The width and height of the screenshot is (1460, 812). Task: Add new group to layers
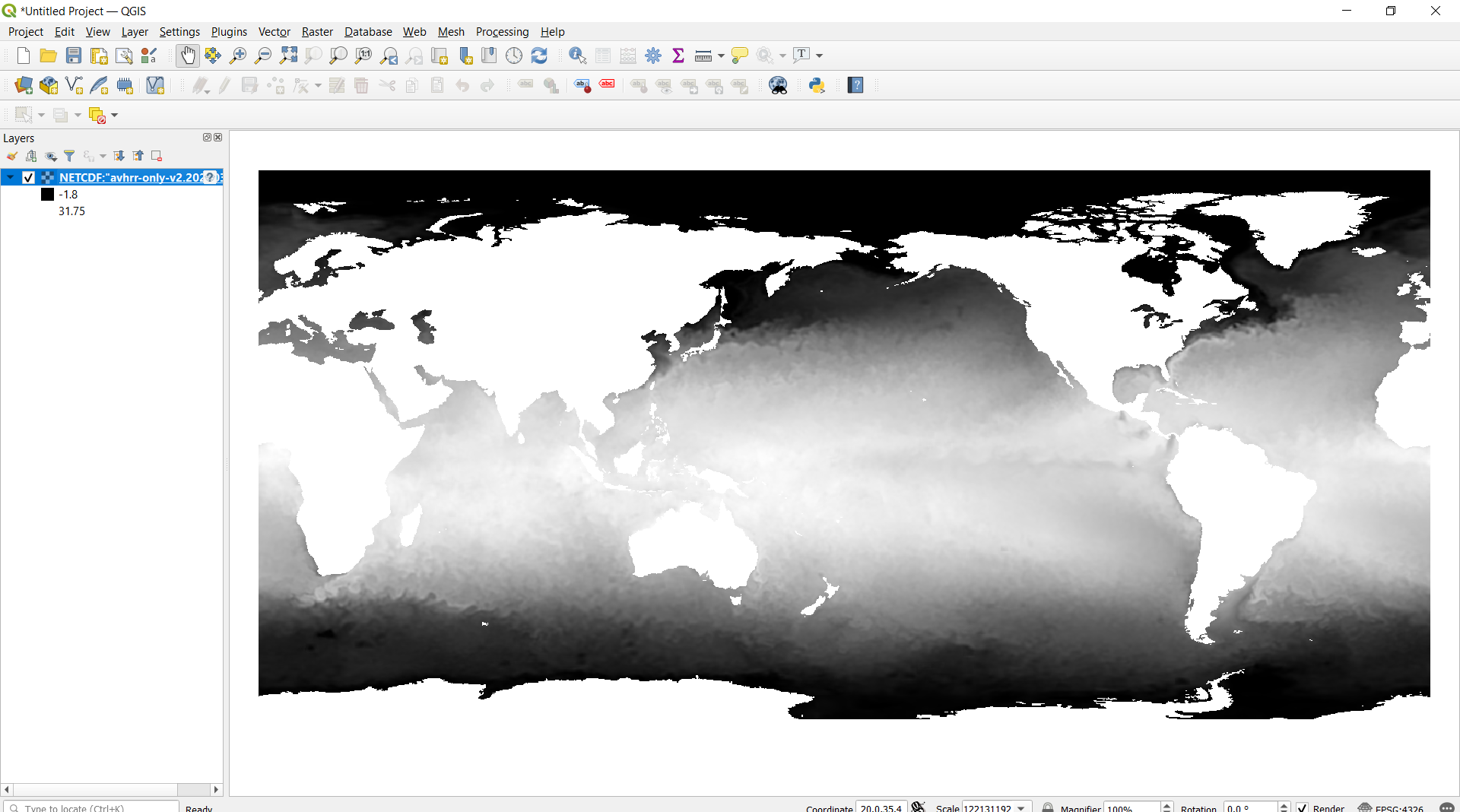(31, 156)
